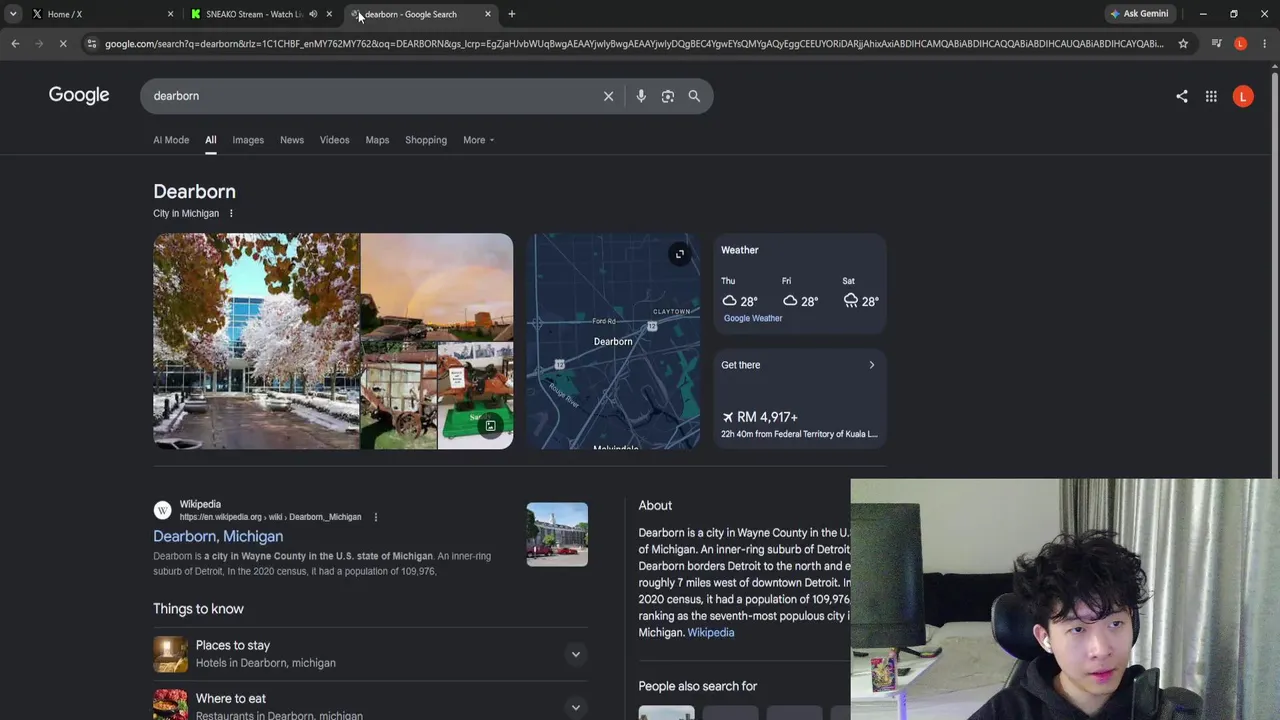Screen dimensions: 1280x720
Task: Ask Gemini from the title bar
Action: (1139, 14)
